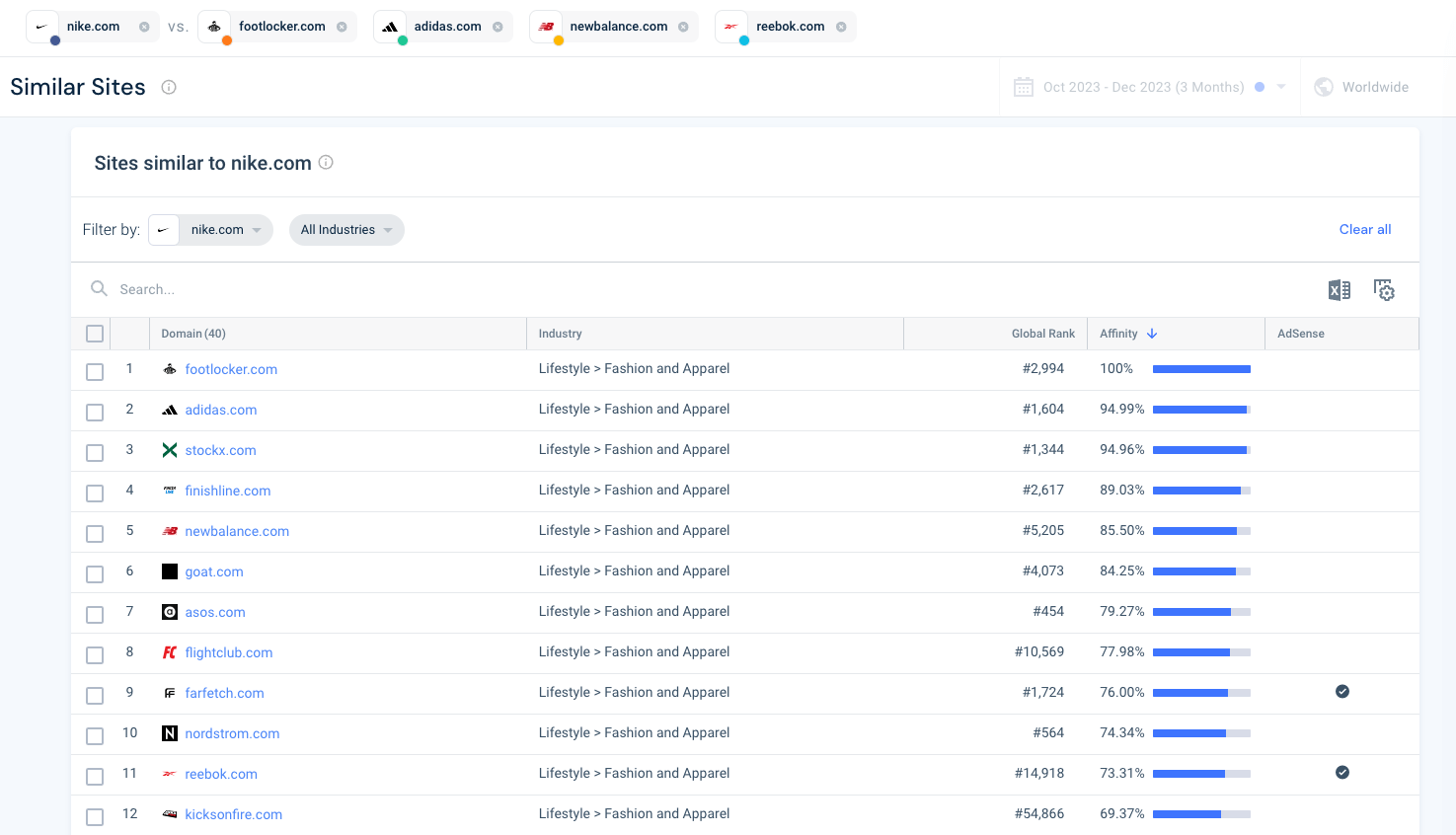Check the select-all checkbox in table header
This screenshot has width=1456, height=835.
coord(94,333)
